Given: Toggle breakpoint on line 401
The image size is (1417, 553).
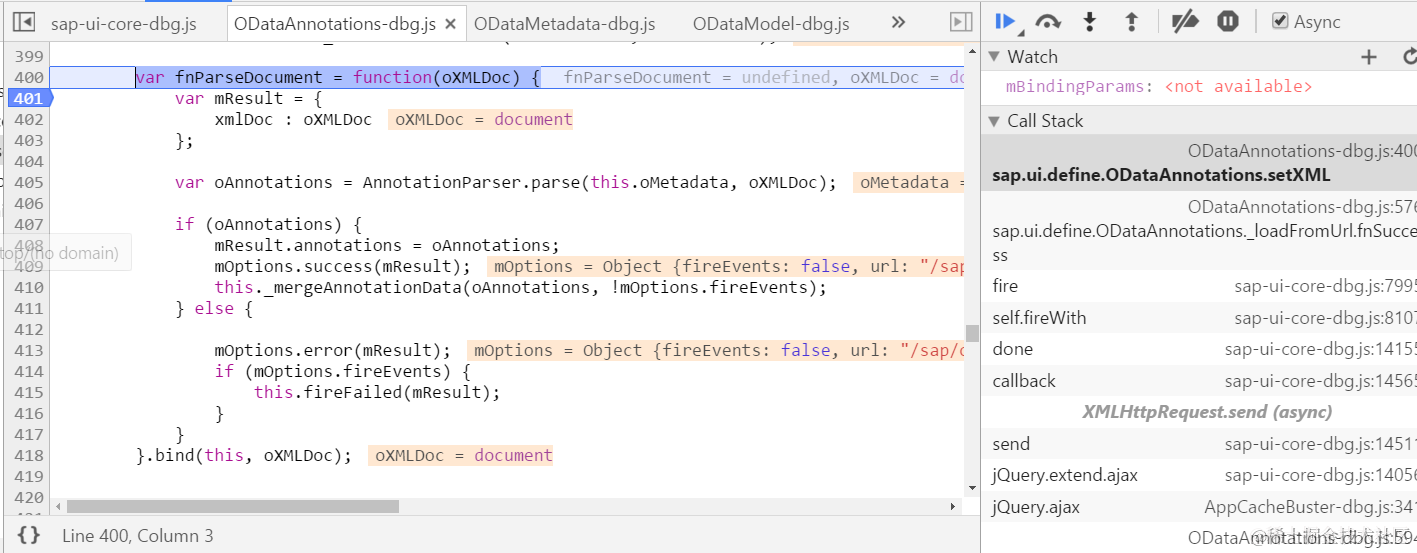Looking at the screenshot, I should tap(27, 98).
